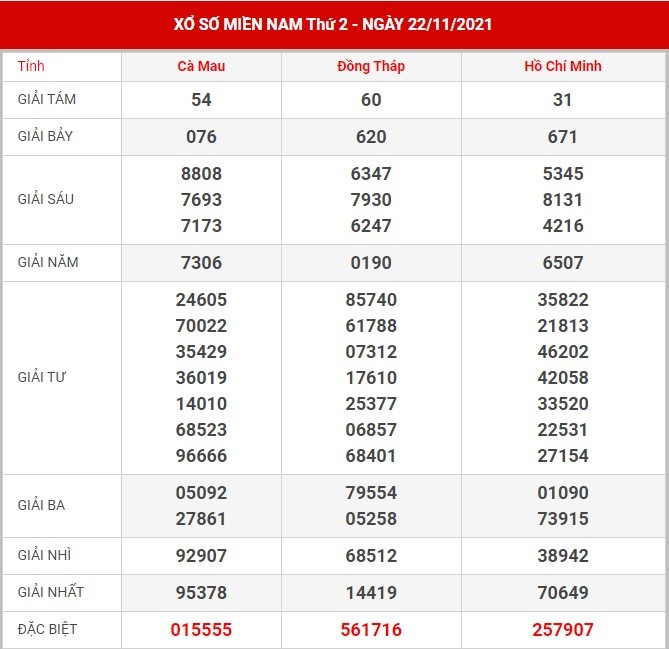
Task: Choose Đồng Tháp number 68401
Action: pyautogui.click(x=371, y=456)
